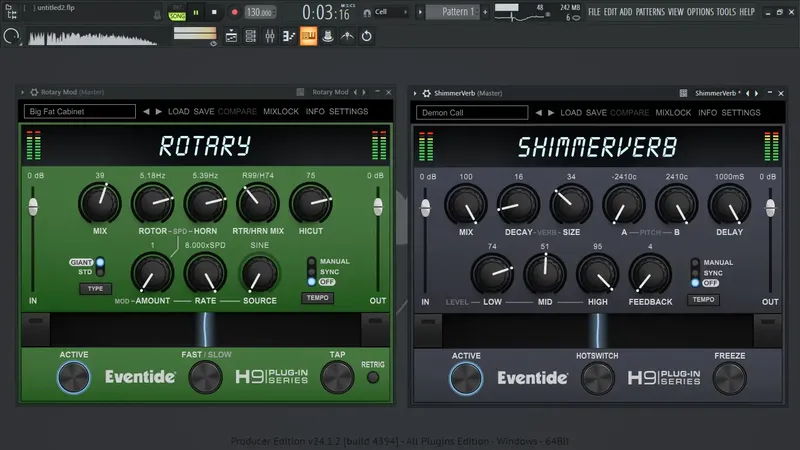This screenshot has height=450, width=800.
Task: Click Demon Call preset name field
Action: pos(472,113)
